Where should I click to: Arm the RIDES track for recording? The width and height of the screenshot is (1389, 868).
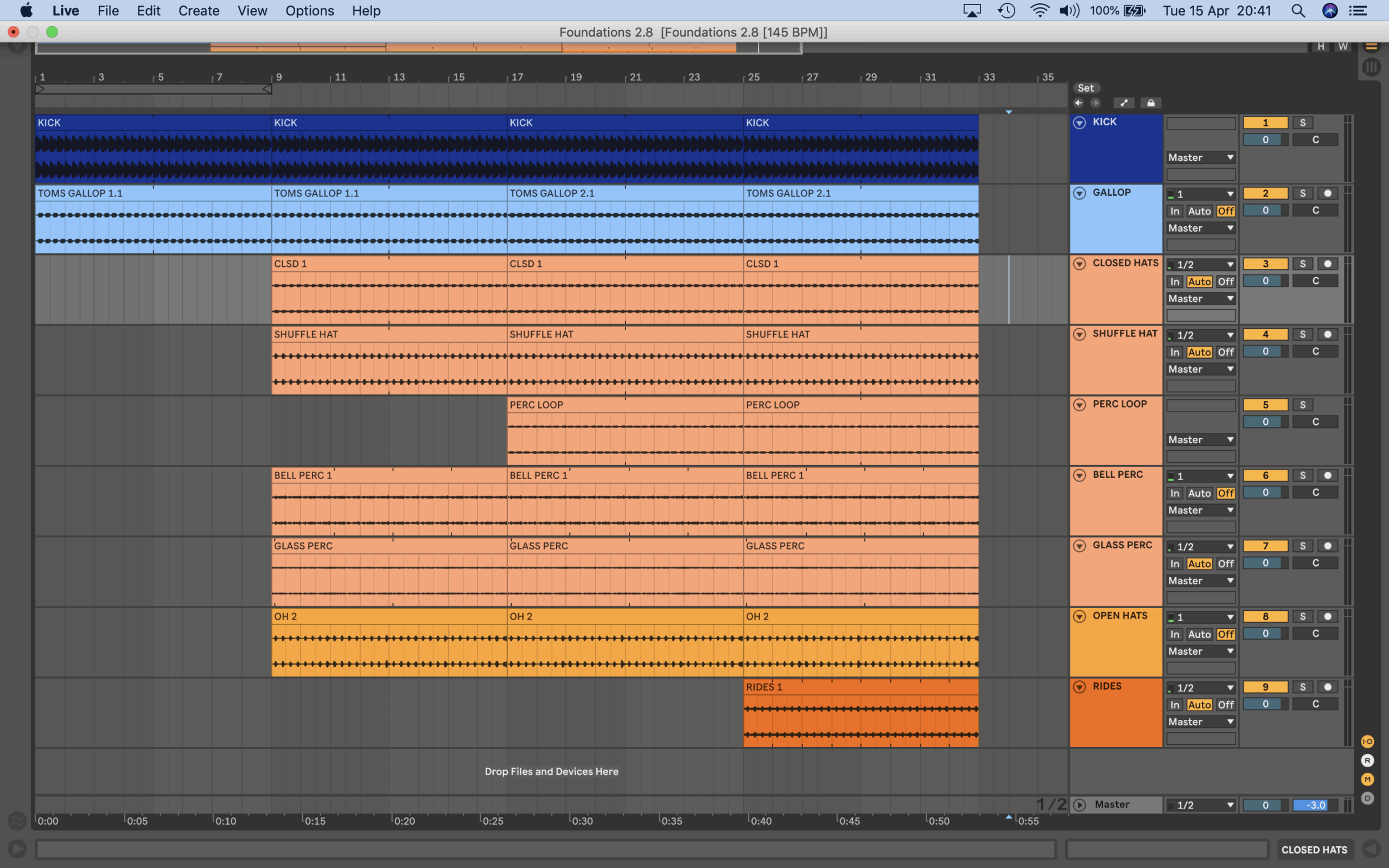click(x=1328, y=687)
